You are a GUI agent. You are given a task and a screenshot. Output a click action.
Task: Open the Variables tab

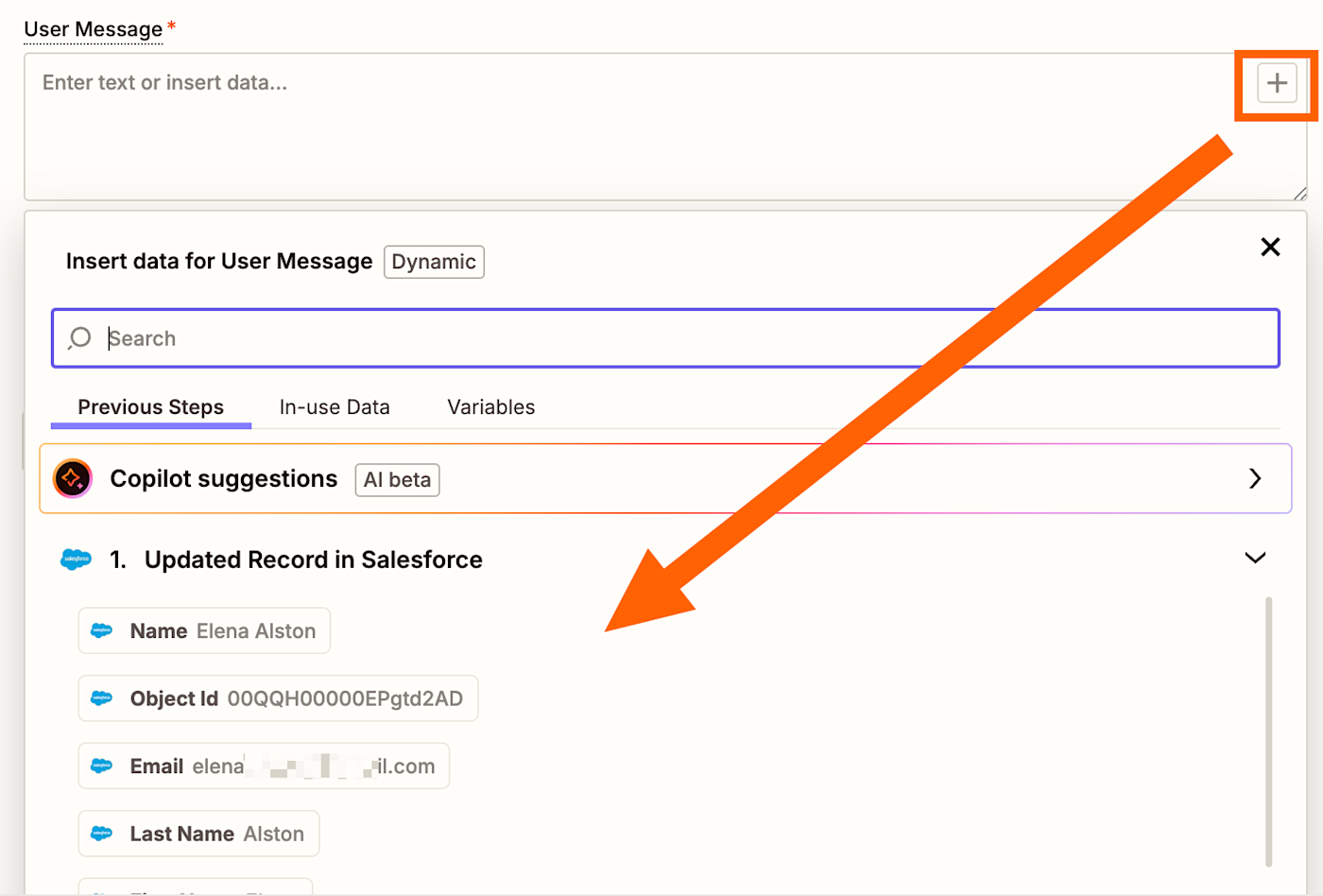pyautogui.click(x=491, y=407)
